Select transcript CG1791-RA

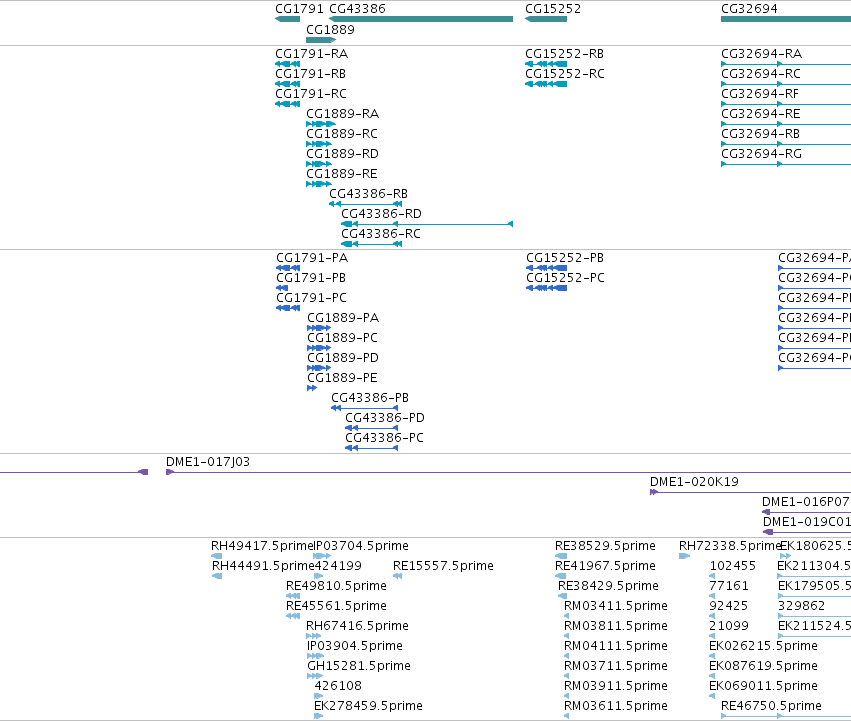312,54
